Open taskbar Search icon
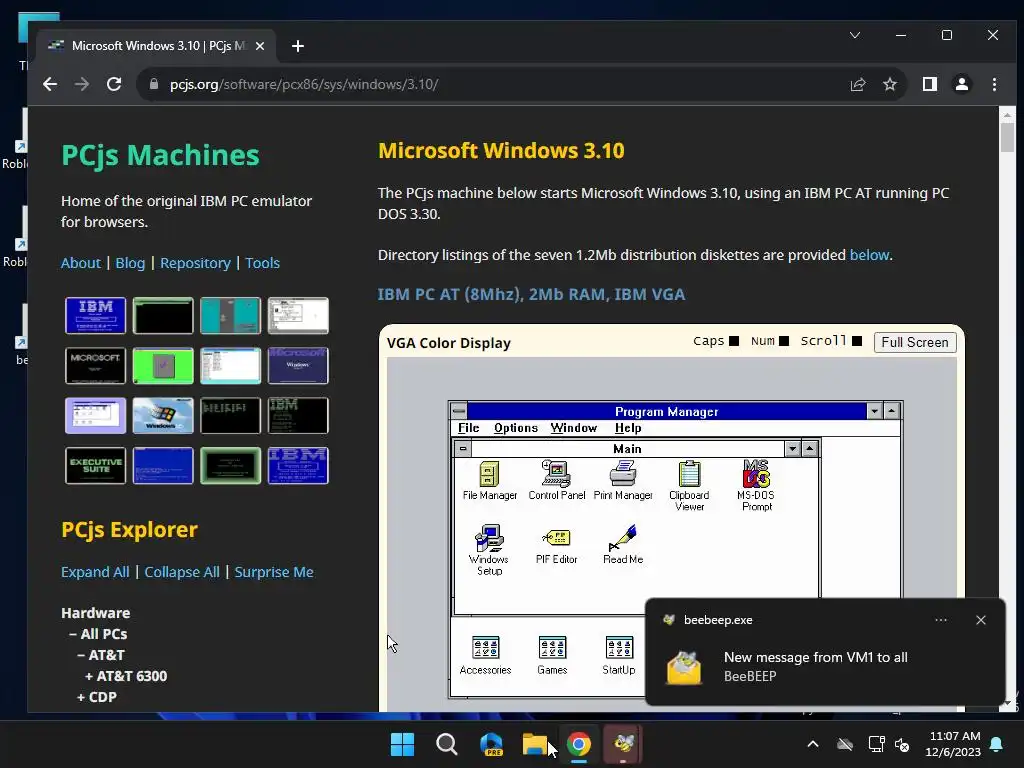1024x768 pixels. tap(447, 744)
